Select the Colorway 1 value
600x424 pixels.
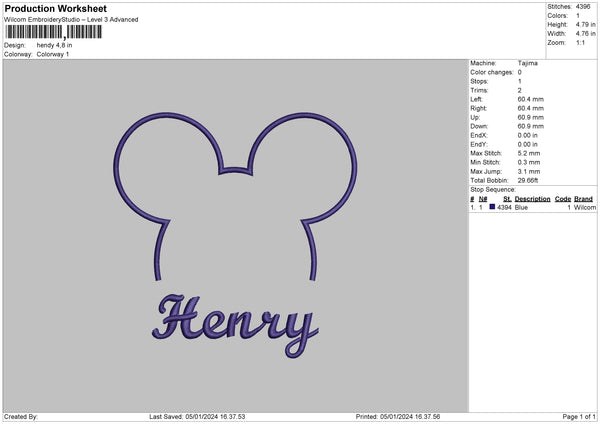[x=53, y=54]
